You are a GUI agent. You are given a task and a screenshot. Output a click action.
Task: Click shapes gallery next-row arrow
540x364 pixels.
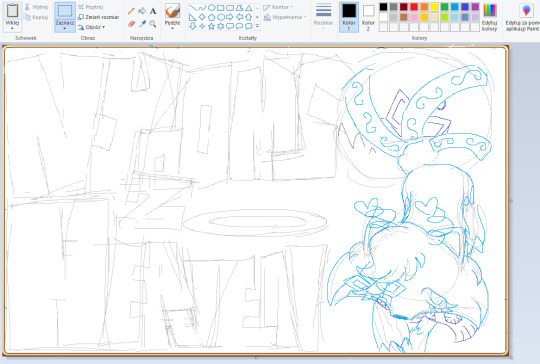point(257,17)
